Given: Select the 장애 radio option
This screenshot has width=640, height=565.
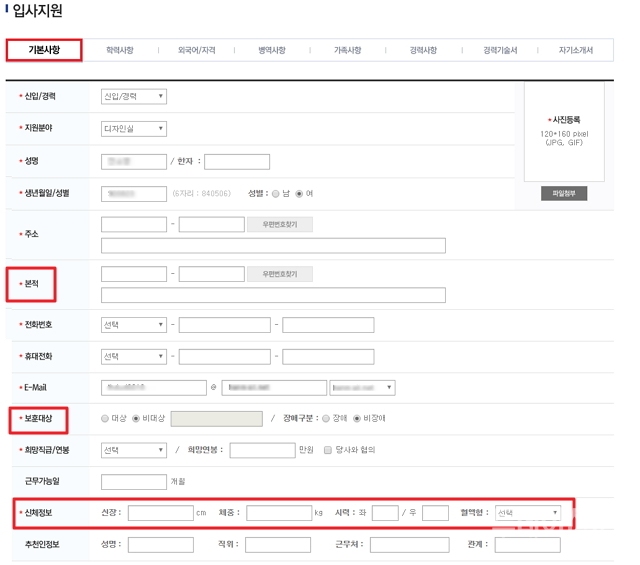Looking at the screenshot, I should point(326,418).
